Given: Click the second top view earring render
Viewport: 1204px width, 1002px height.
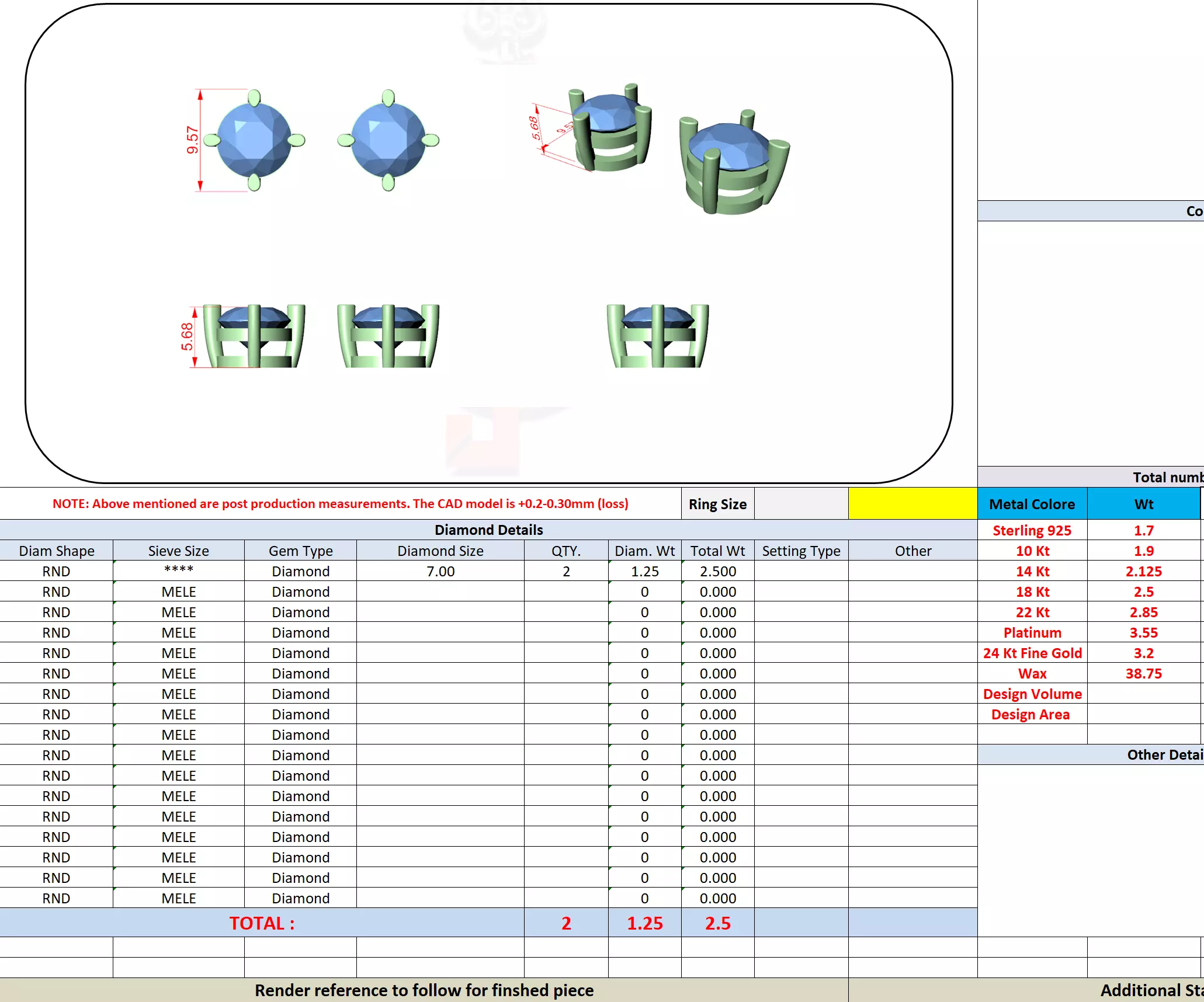Looking at the screenshot, I should (388, 141).
